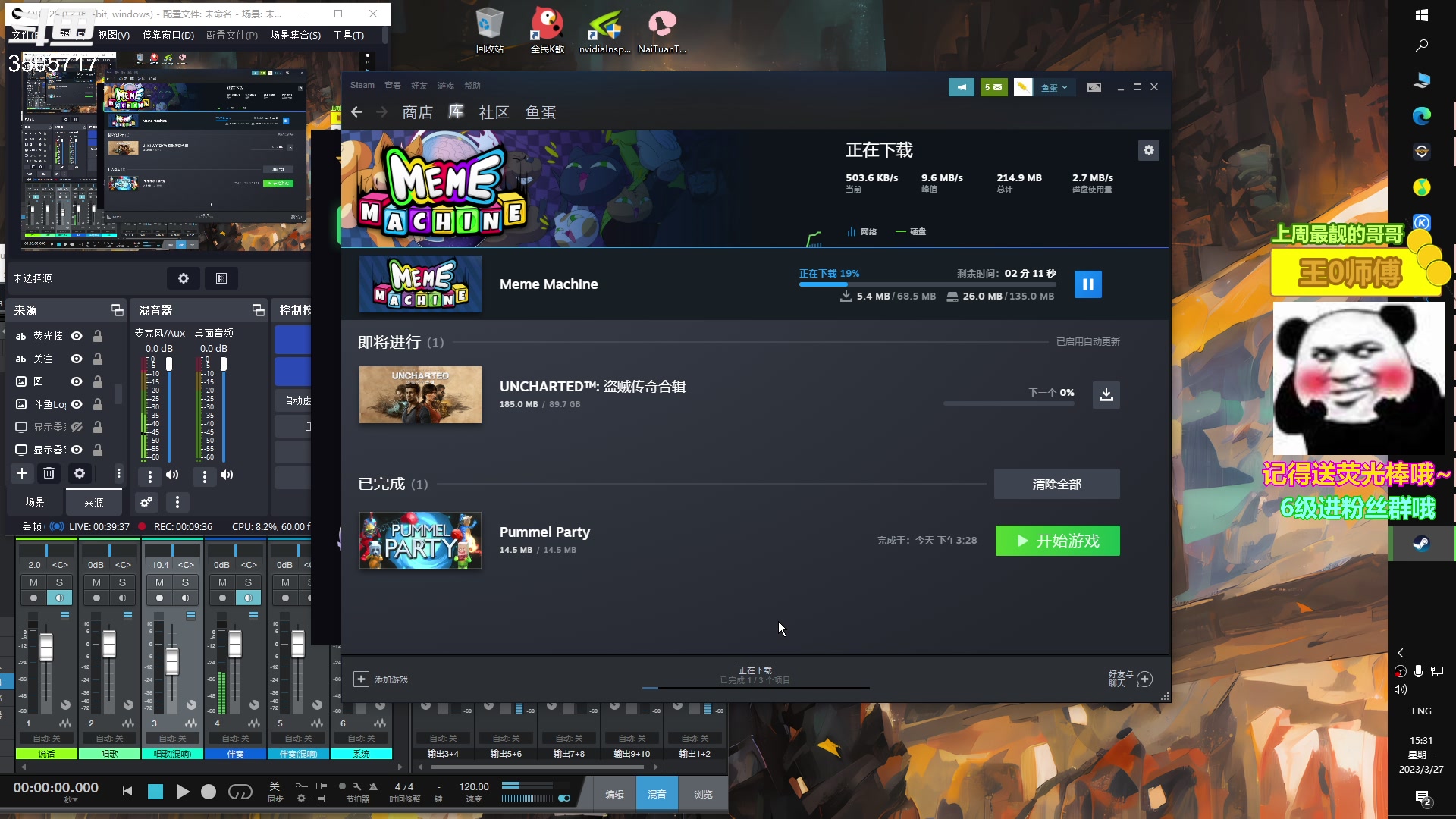Image resolution: width=1456 pixels, height=819 pixels.
Task: Open the 麦克风/Aux mixer options menu
Action: click(x=150, y=476)
